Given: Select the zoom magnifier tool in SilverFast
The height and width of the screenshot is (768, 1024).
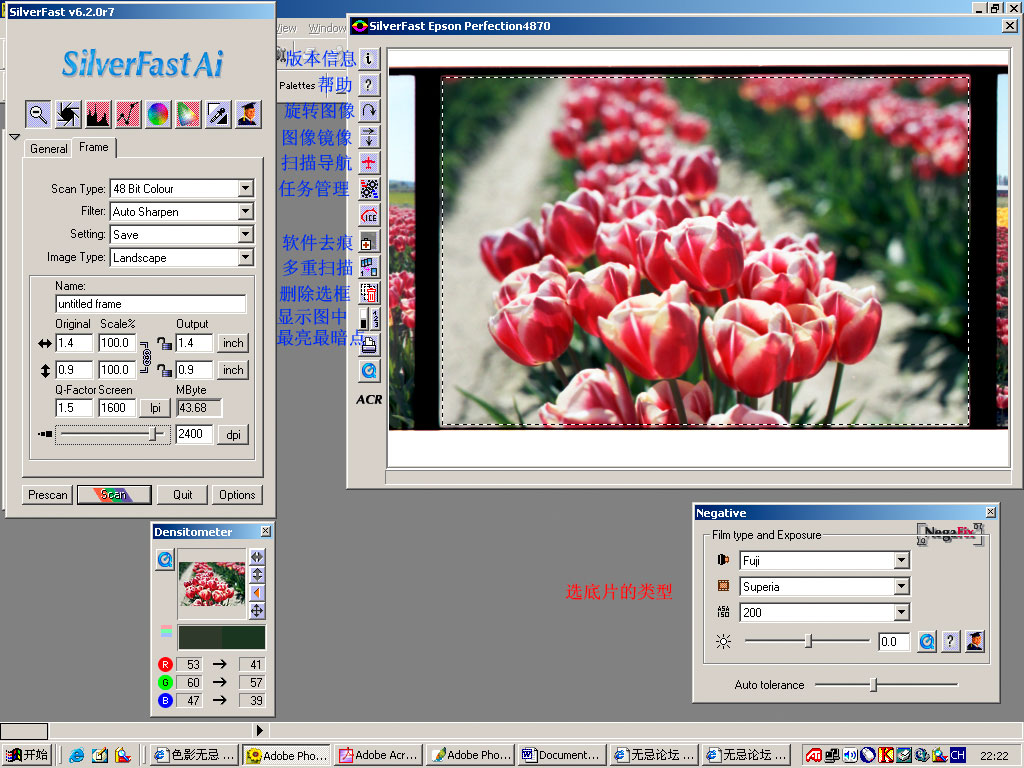Looking at the screenshot, I should pos(38,114).
